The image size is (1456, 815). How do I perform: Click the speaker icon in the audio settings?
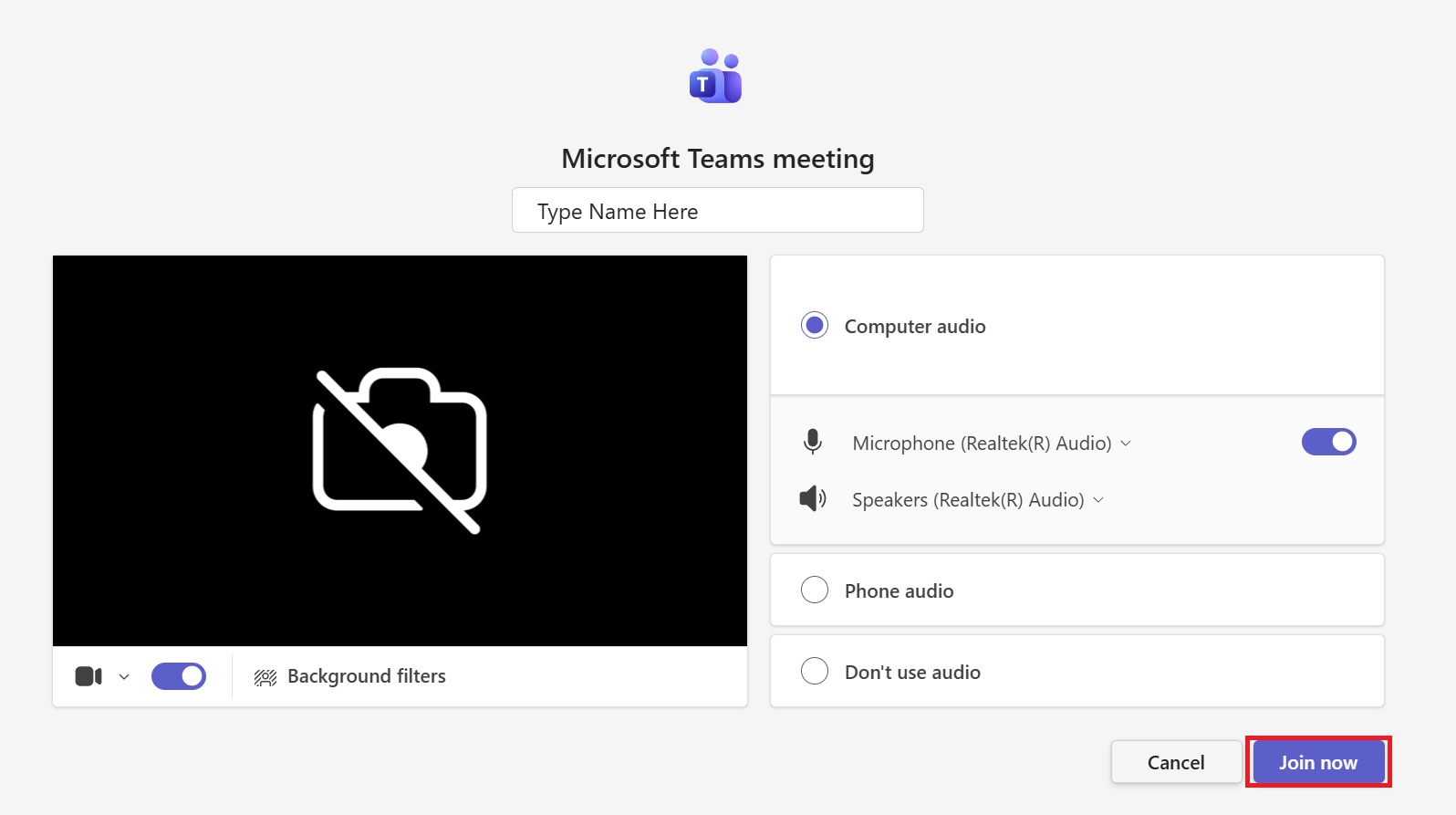[812, 499]
